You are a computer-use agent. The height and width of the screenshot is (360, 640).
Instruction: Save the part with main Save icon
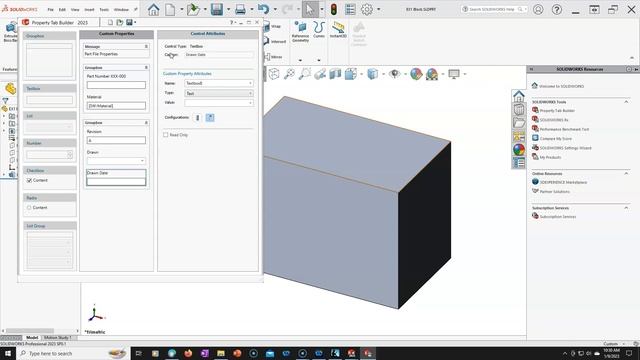217,9
